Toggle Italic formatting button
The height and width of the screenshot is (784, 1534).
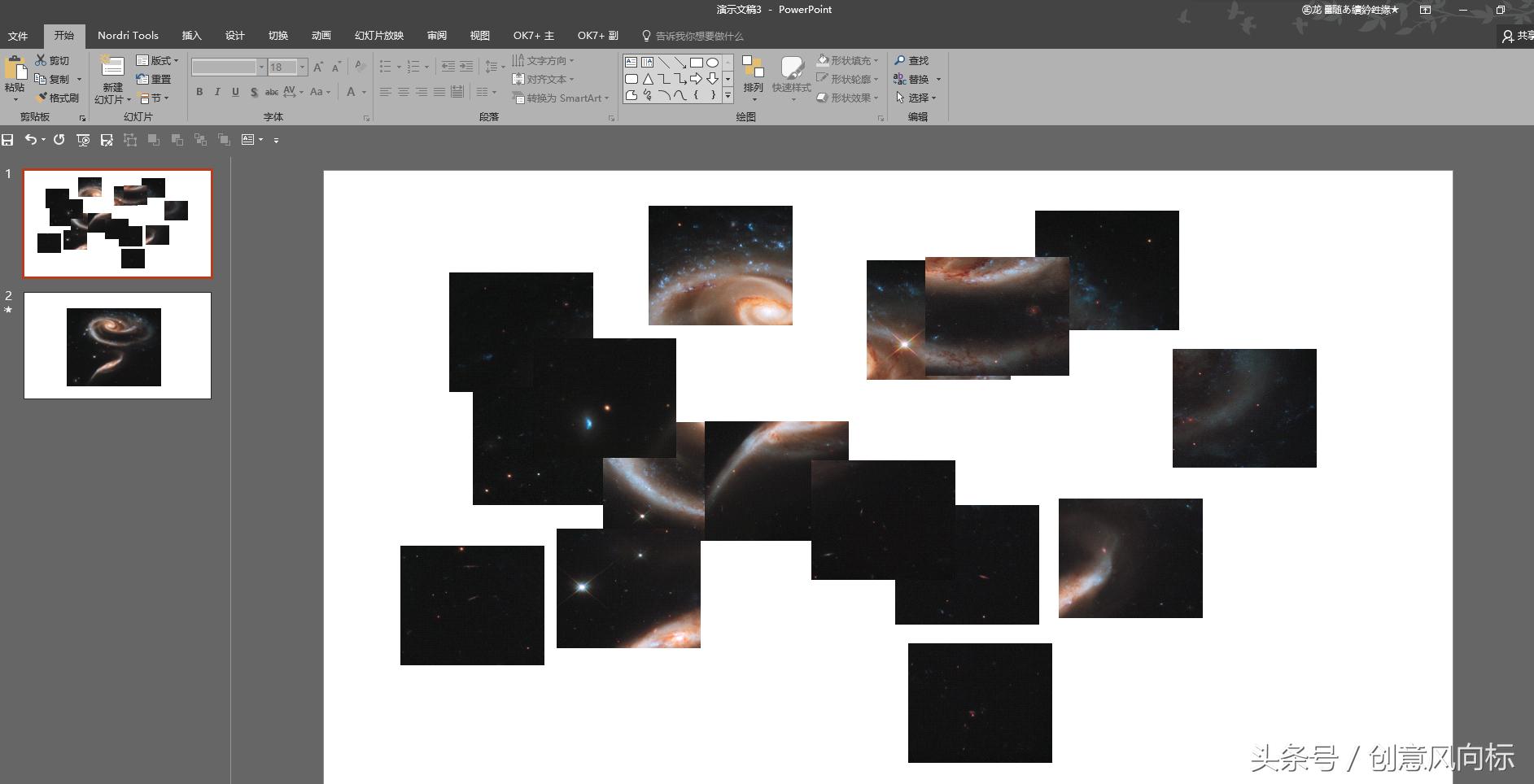pos(217,92)
